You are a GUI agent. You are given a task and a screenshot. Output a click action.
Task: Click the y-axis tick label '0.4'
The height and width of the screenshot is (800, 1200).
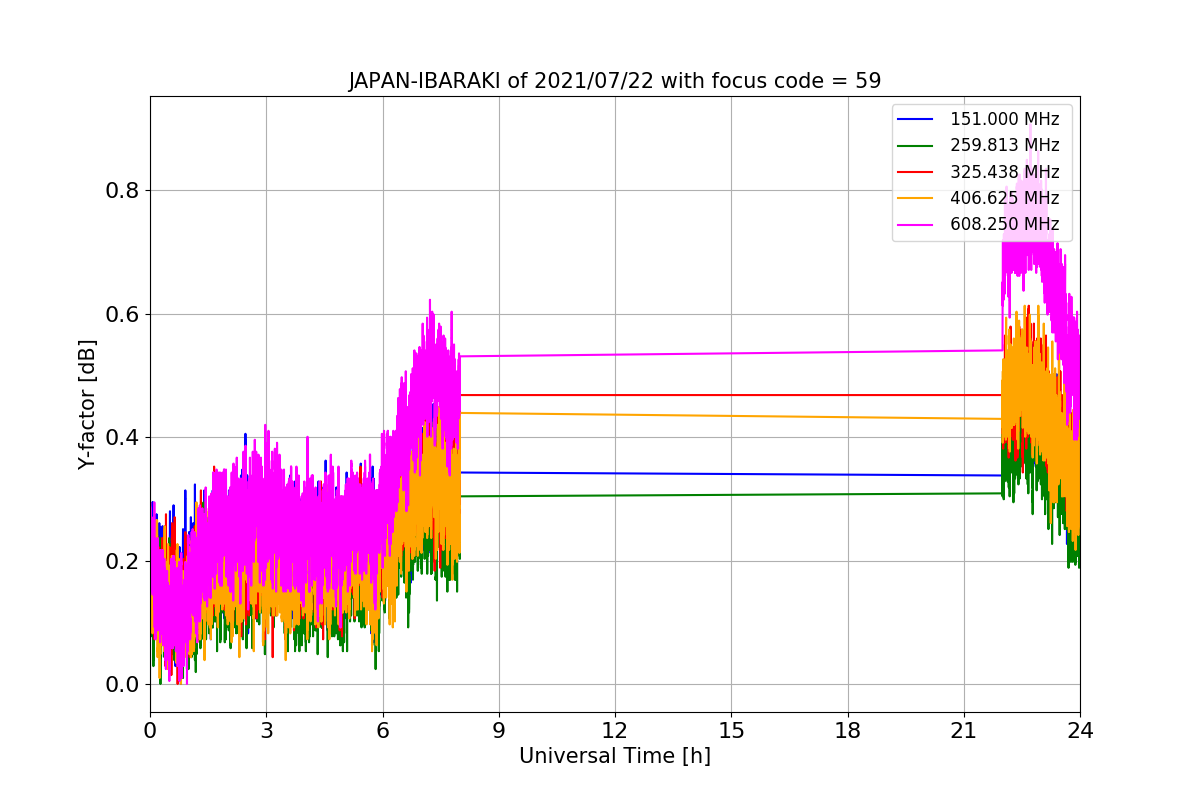tap(120, 438)
